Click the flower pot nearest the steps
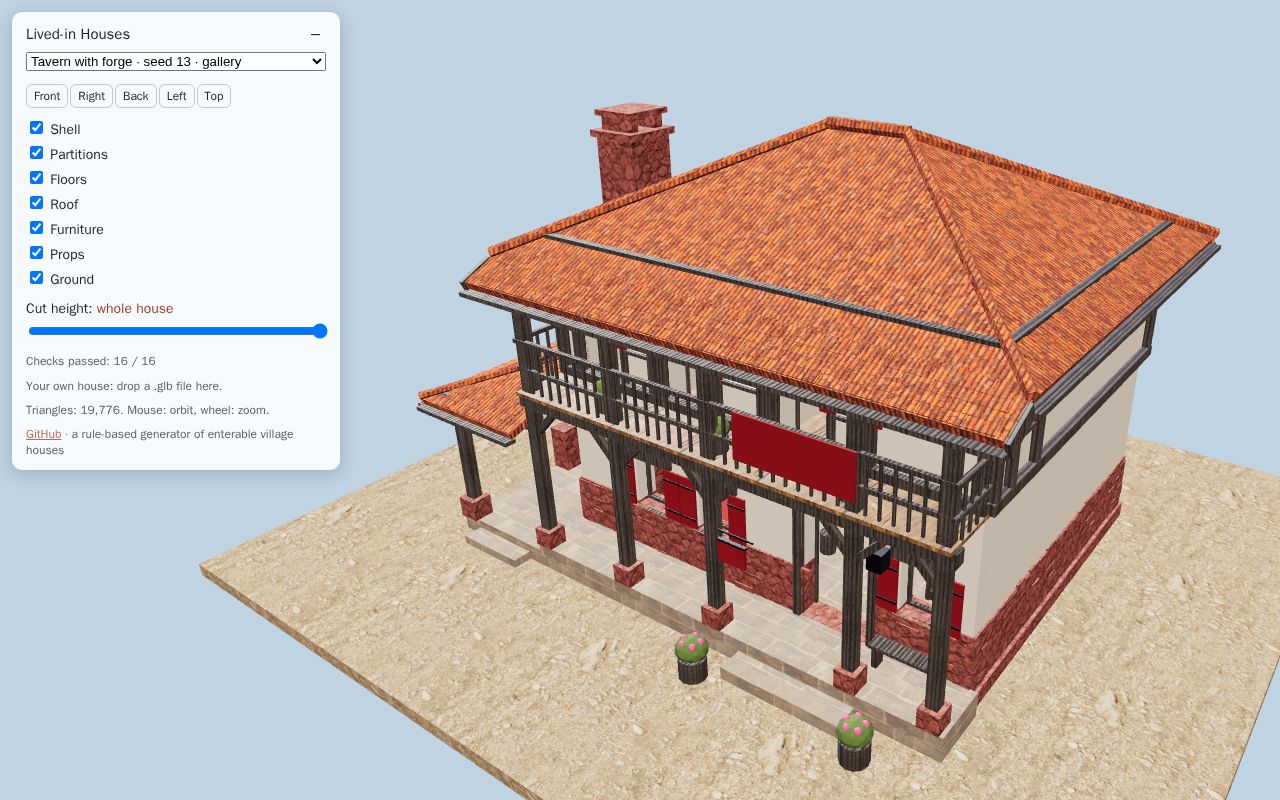The image size is (1280, 800). point(854,742)
